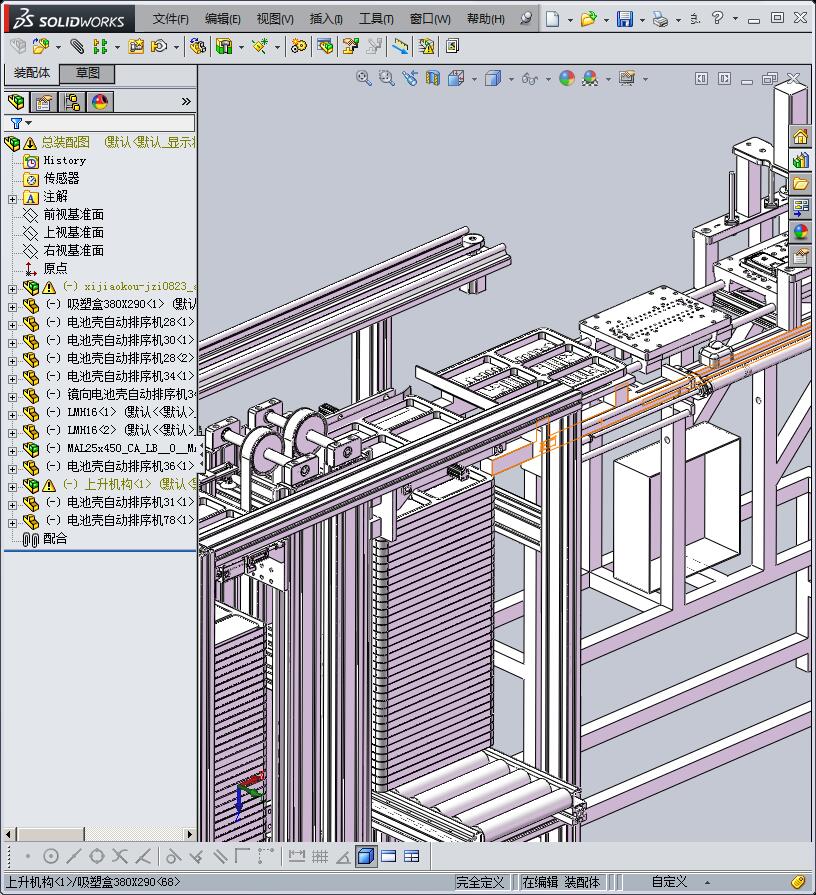This screenshot has height=895, width=816.
Task: Click the 自定义 units button in status bar
Action: point(669,882)
